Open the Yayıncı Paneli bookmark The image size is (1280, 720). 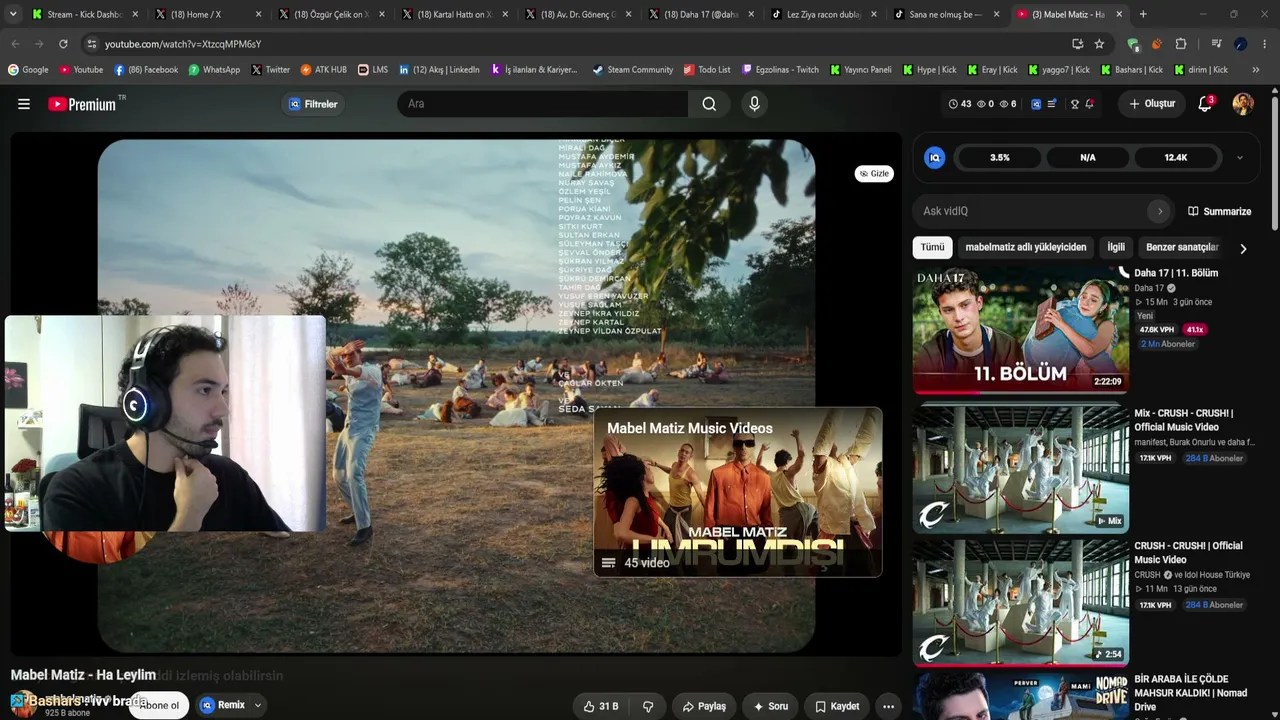coord(860,70)
